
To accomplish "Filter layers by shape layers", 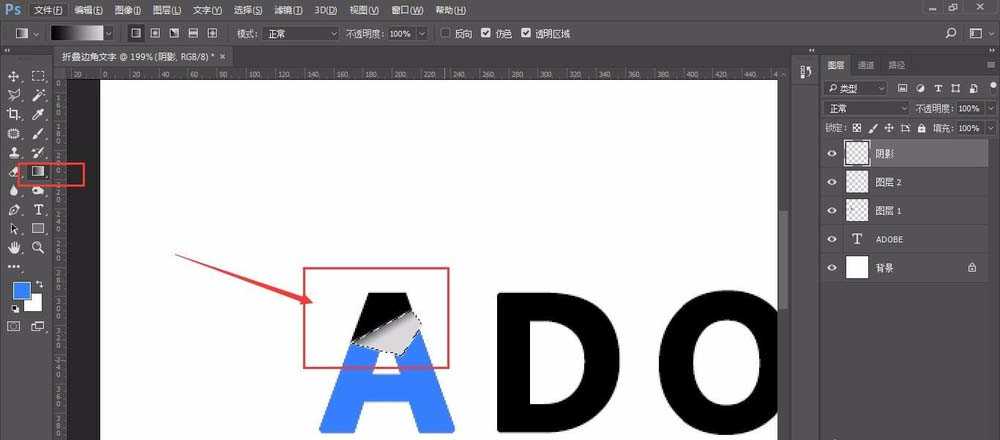I will tap(955, 88).
